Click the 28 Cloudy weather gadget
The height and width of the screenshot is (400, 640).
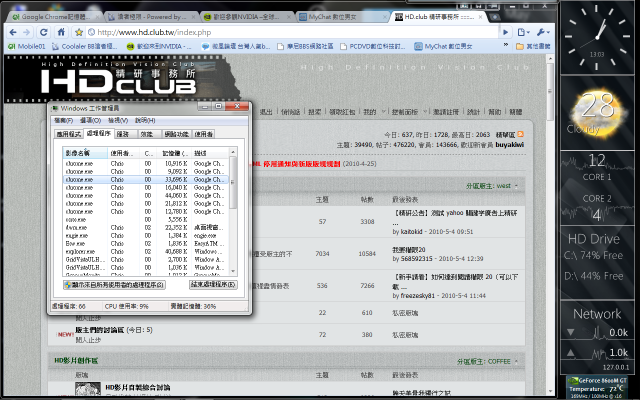597,113
